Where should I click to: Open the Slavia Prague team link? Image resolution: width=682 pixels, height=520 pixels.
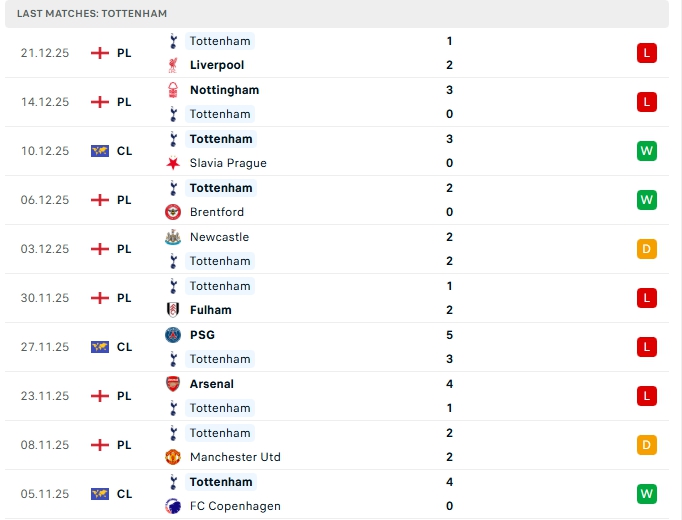click(228, 163)
